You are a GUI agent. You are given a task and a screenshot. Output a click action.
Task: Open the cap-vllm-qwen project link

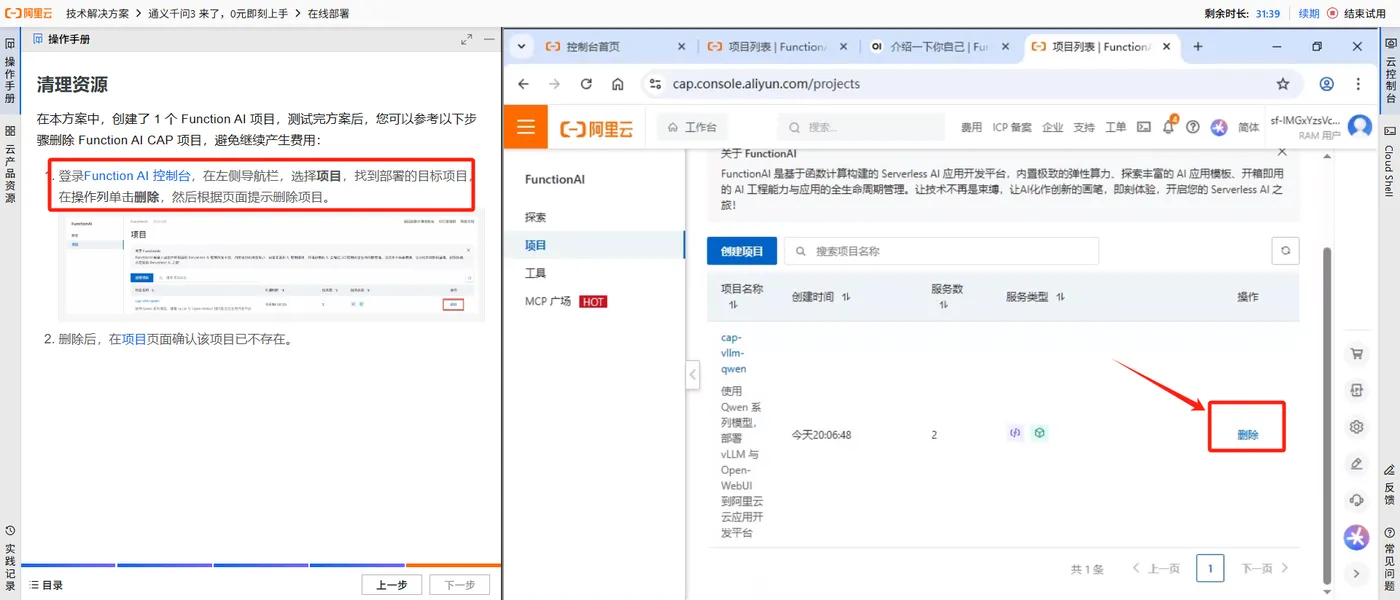tap(733, 353)
